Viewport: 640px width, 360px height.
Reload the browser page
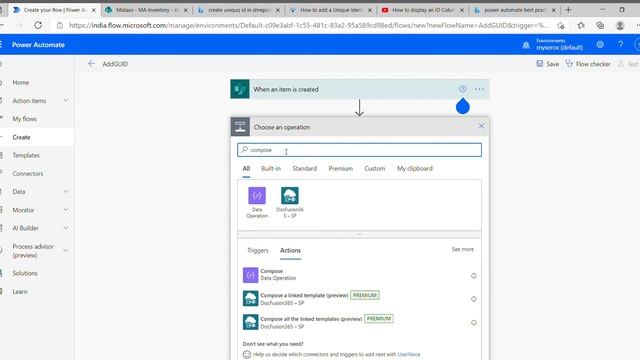[38, 25]
